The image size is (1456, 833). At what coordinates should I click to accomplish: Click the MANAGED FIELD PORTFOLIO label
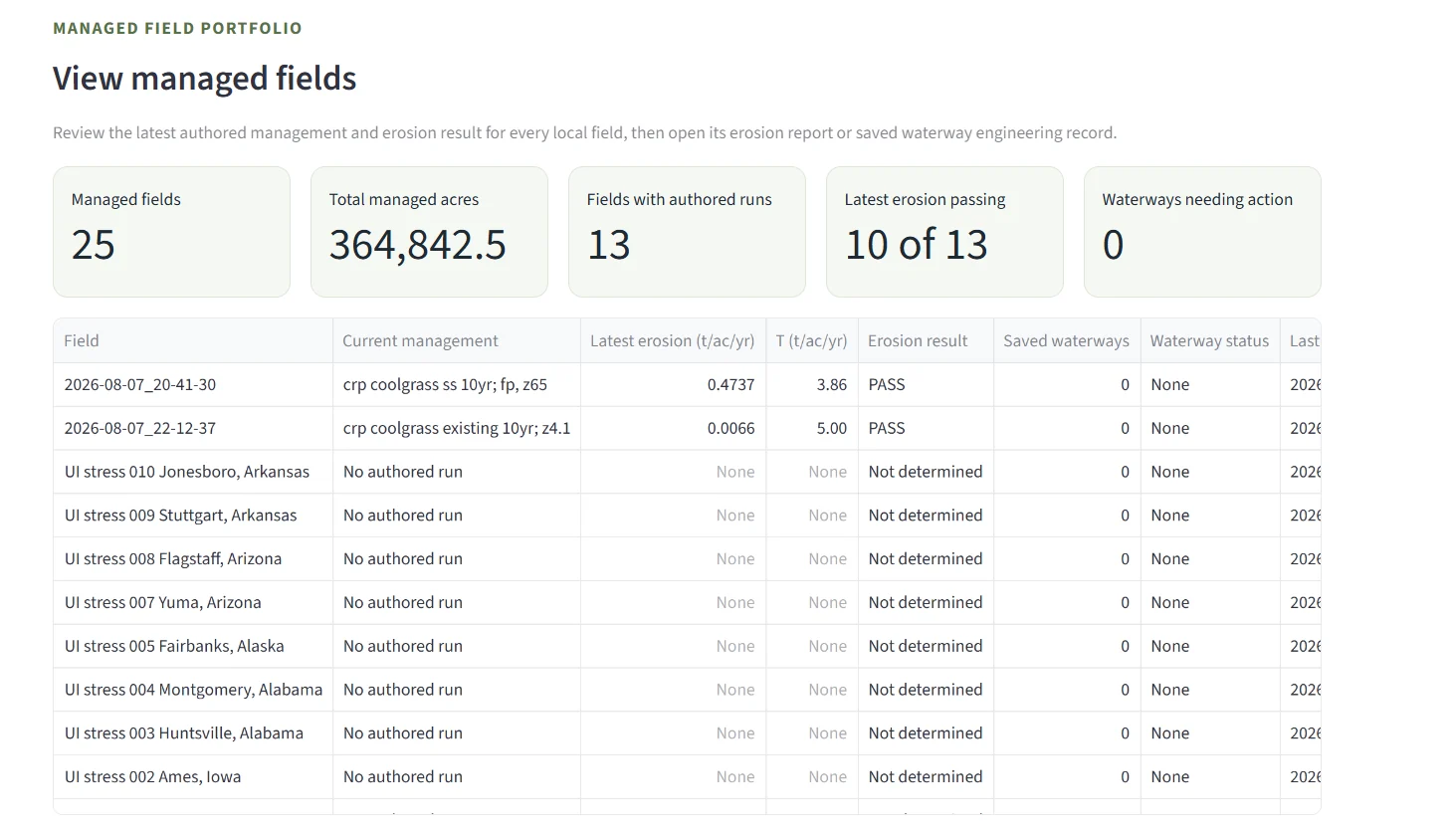pos(177,28)
